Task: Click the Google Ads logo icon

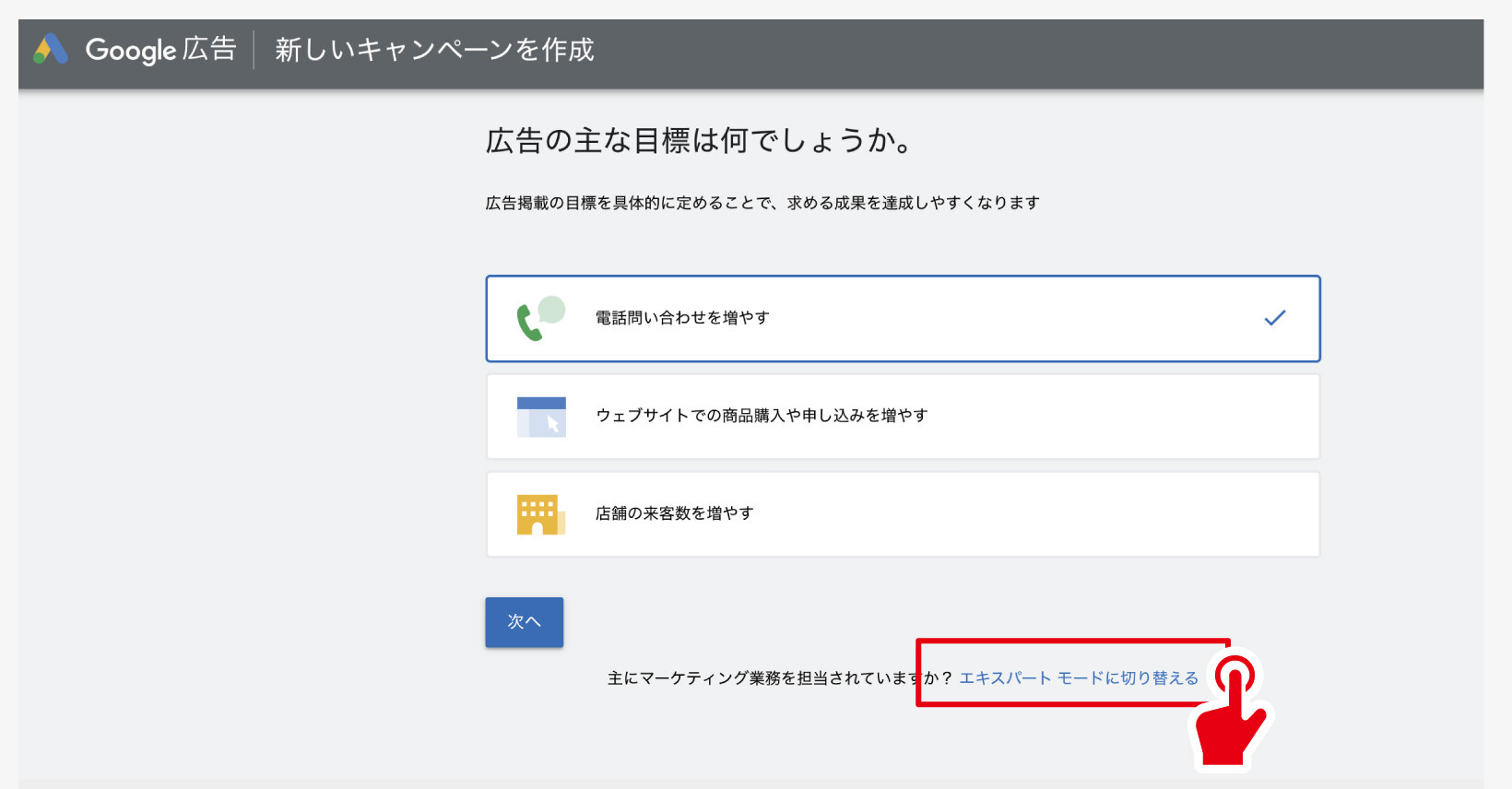Action: coord(51,49)
